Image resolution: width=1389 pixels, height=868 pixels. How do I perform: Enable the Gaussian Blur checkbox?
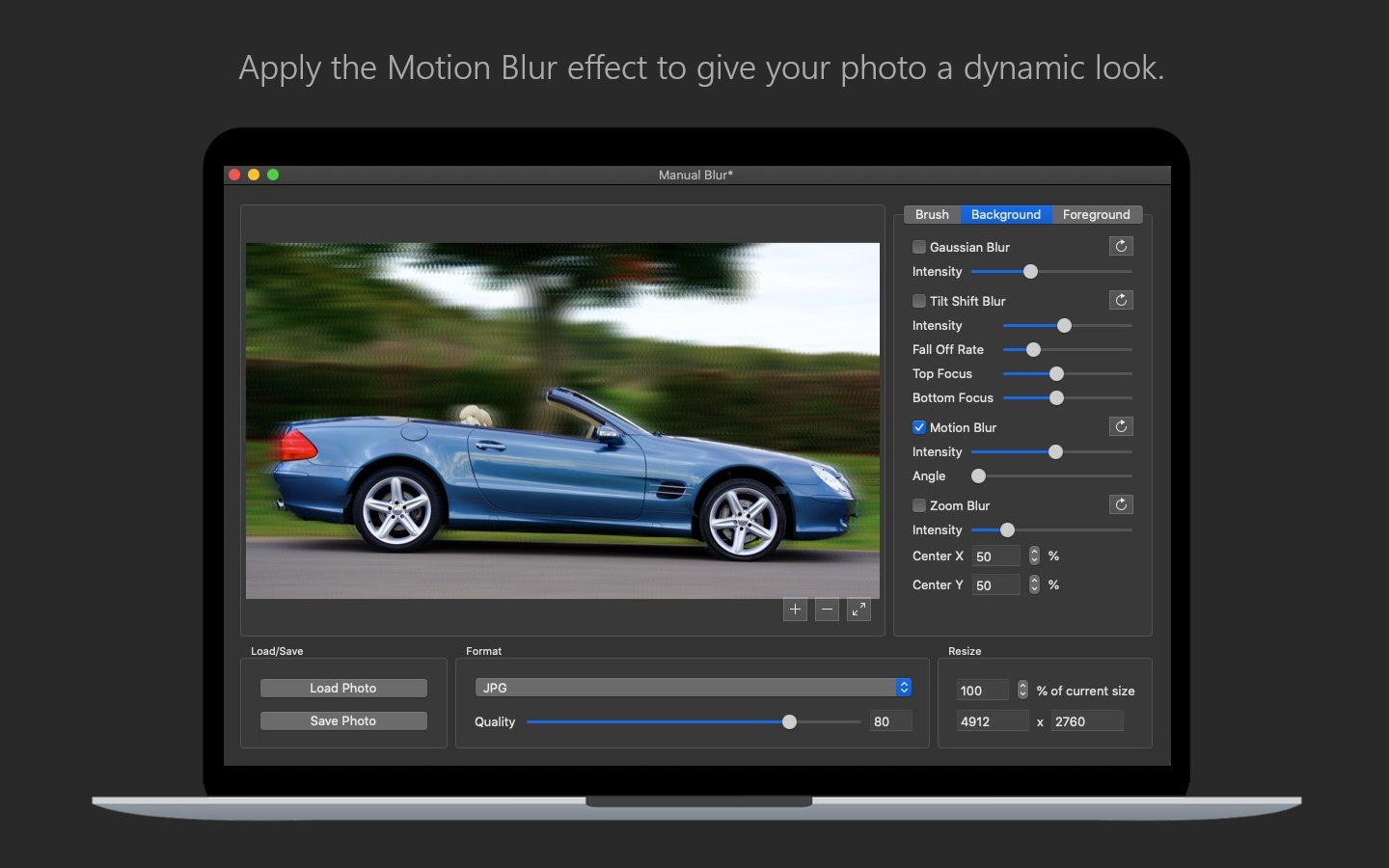(x=919, y=247)
